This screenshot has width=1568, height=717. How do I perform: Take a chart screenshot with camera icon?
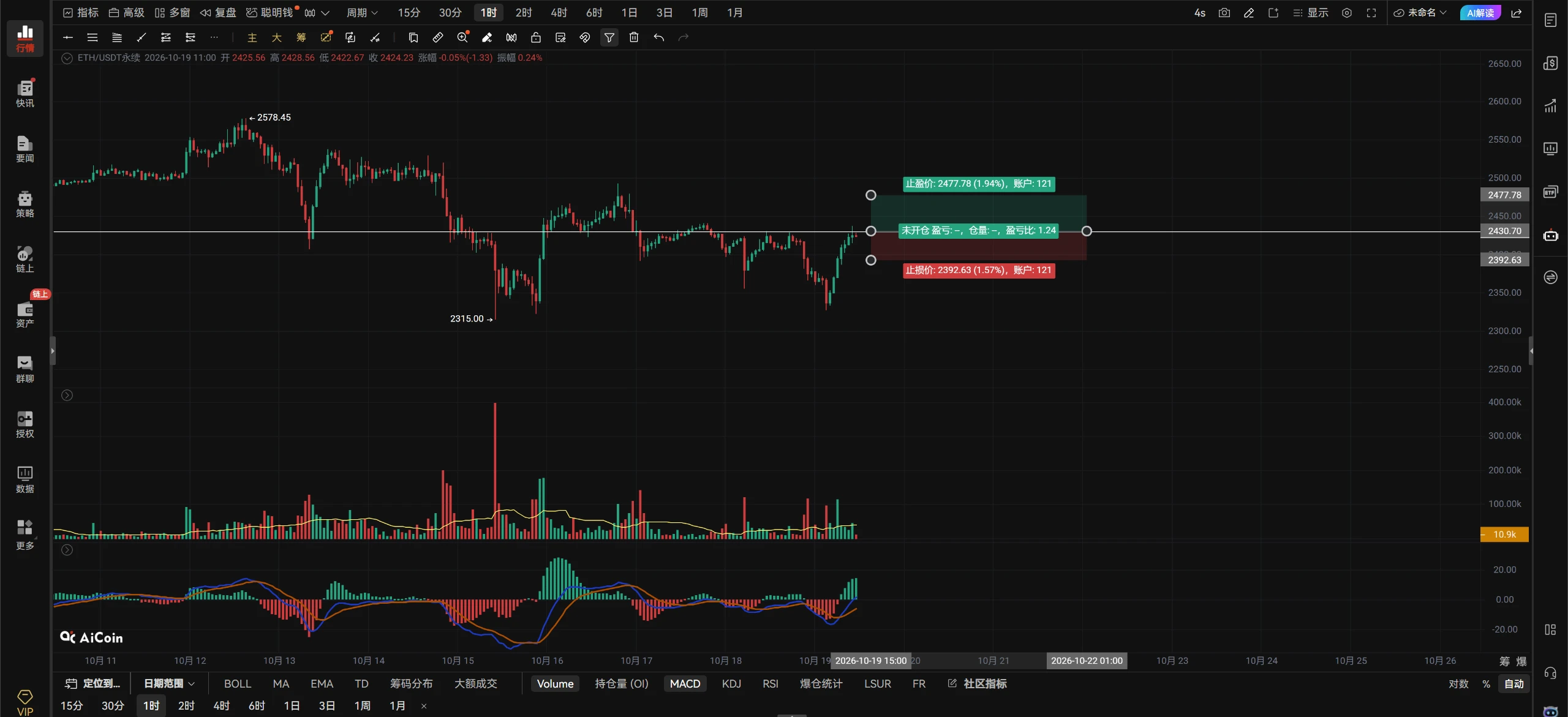1224,13
